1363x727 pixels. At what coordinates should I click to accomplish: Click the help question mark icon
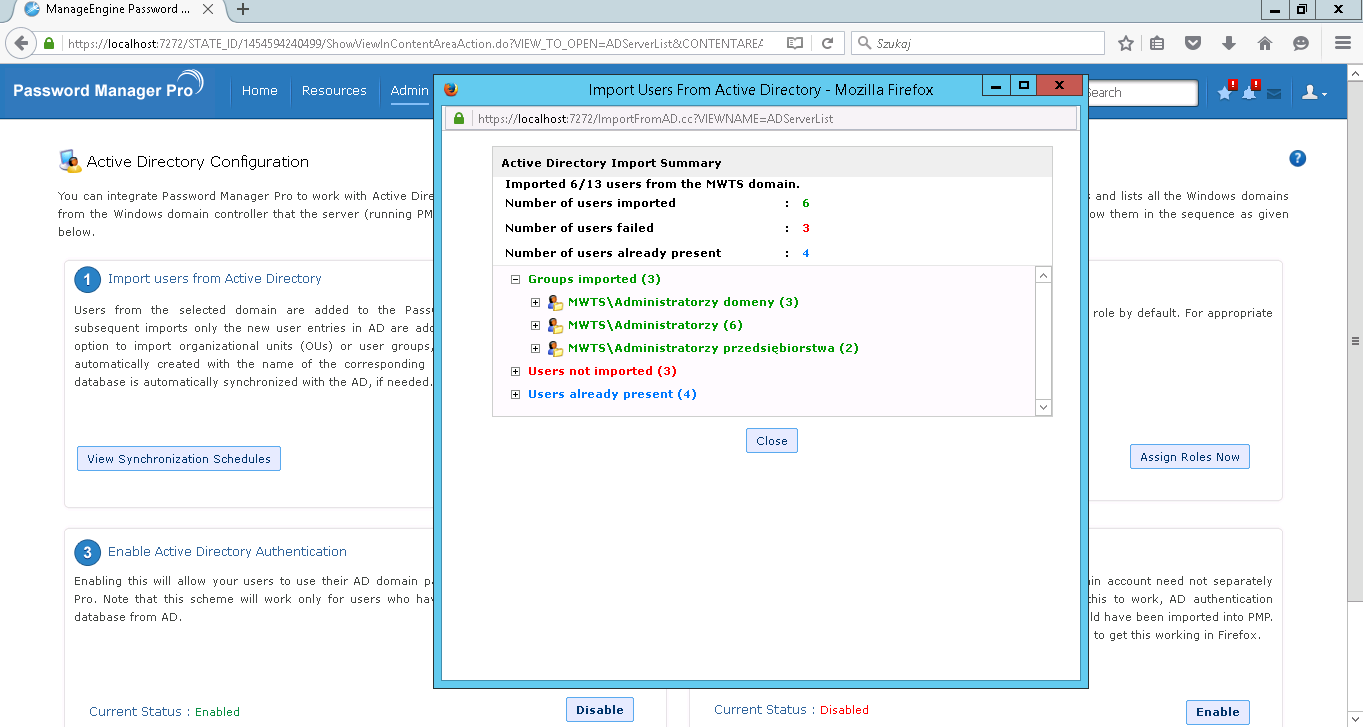(1298, 158)
